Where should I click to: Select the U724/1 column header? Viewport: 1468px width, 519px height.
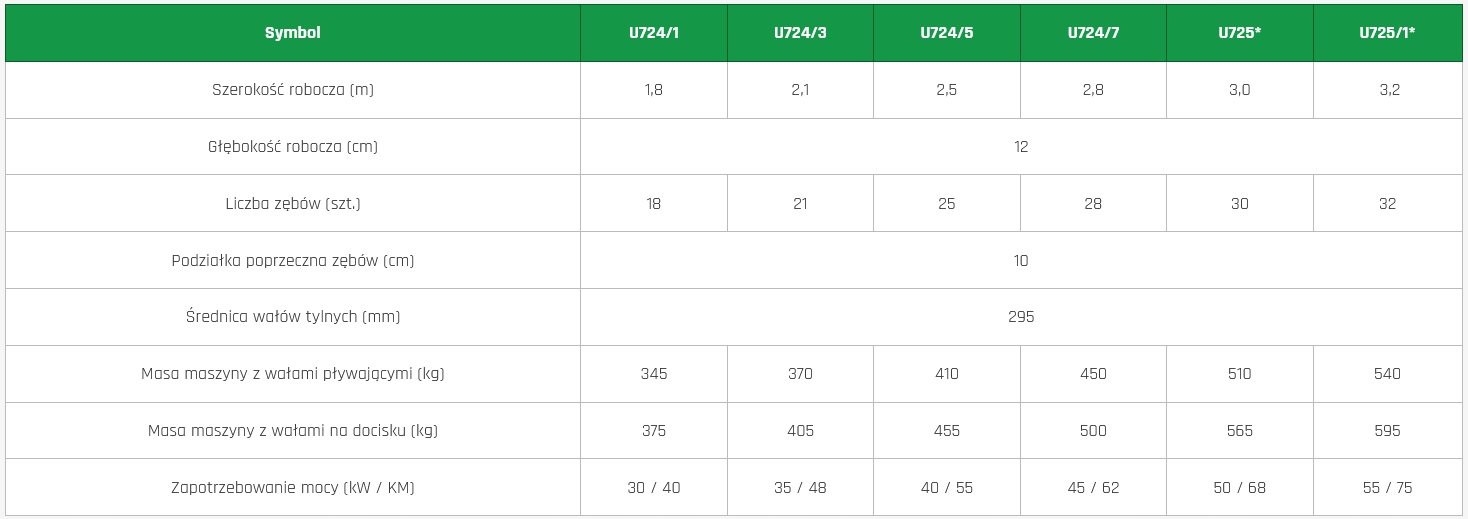pyautogui.click(x=653, y=33)
